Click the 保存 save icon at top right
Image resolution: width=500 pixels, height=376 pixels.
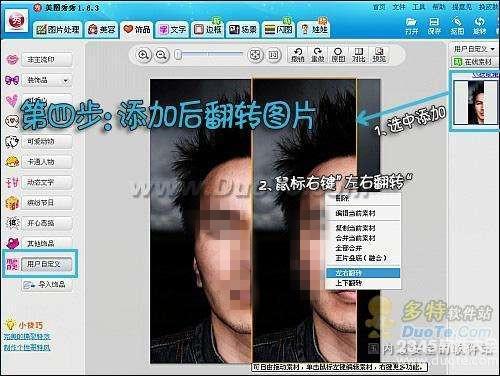tap(434, 26)
